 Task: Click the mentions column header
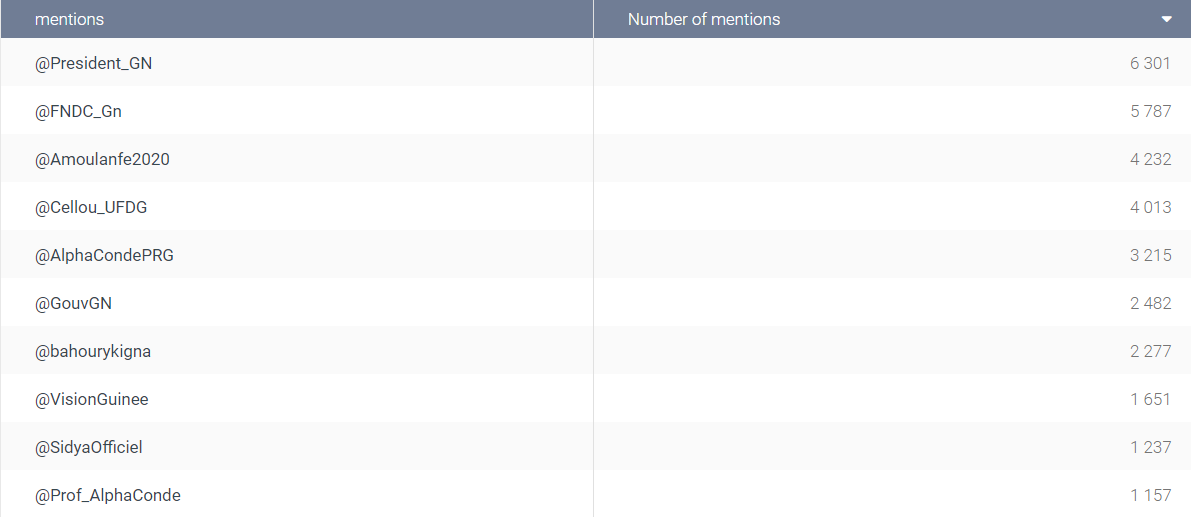tap(69, 19)
